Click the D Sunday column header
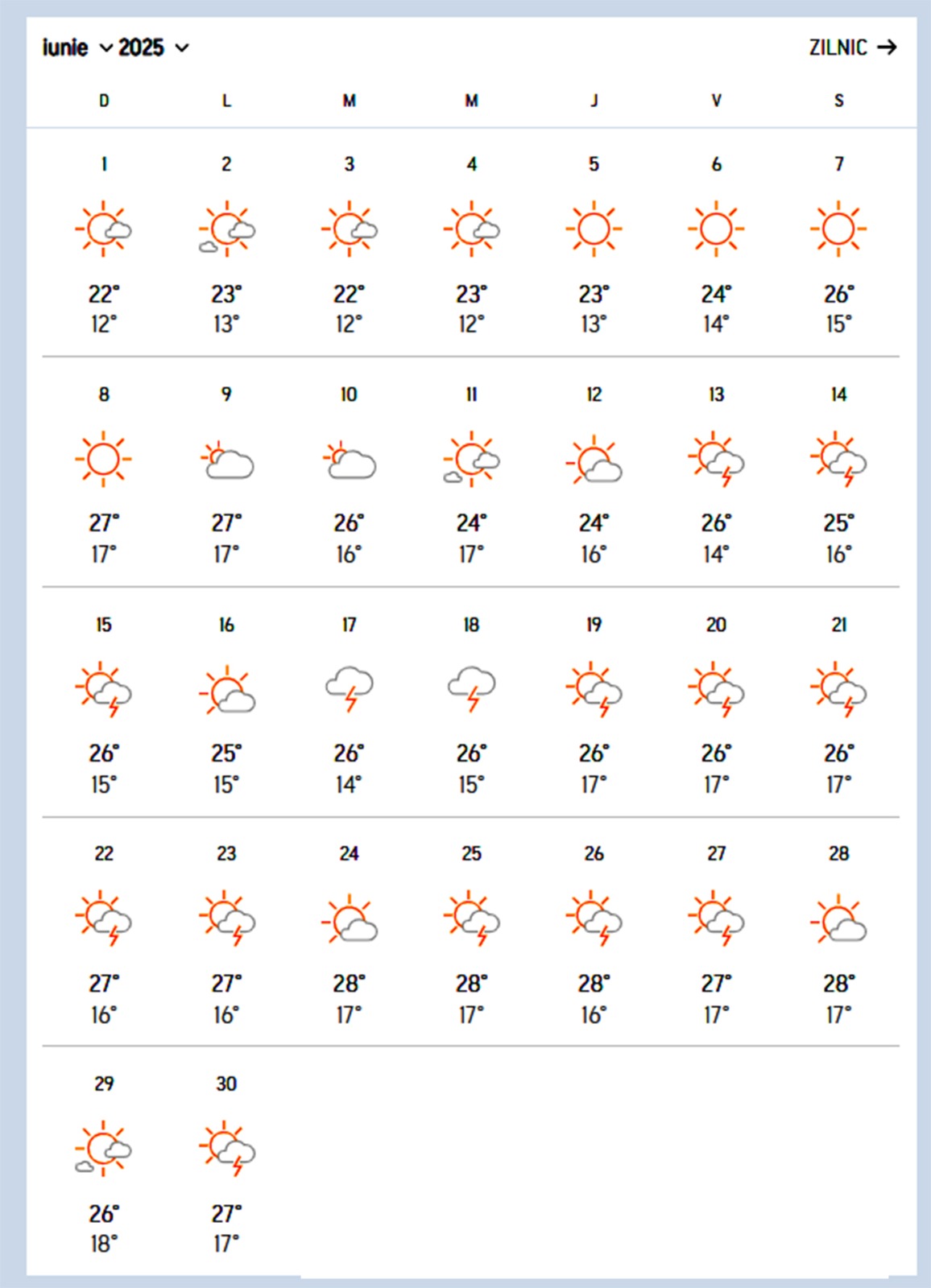This screenshot has height=1288, width=931. coord(104,101)
